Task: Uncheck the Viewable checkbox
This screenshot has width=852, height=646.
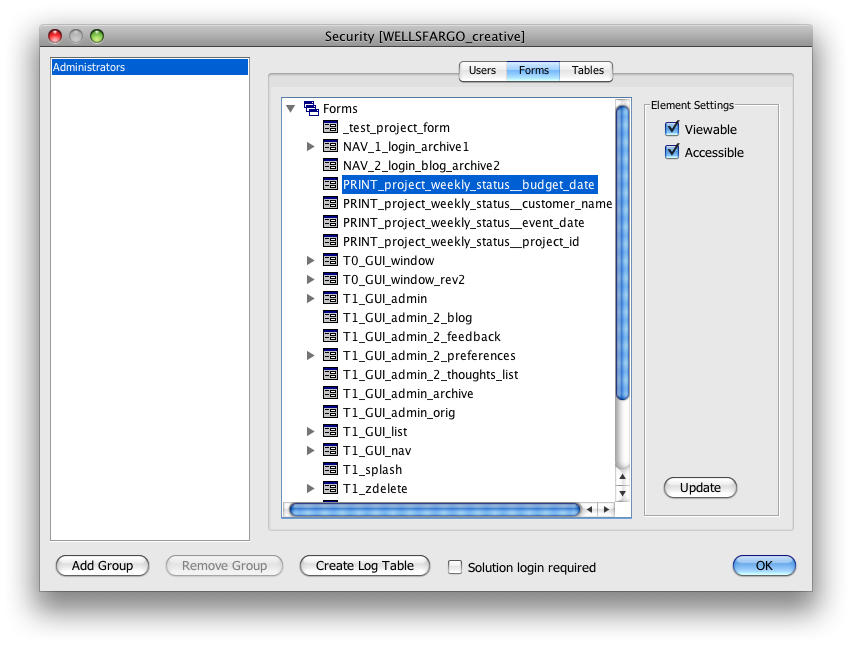Action: (x=672, y=129)
